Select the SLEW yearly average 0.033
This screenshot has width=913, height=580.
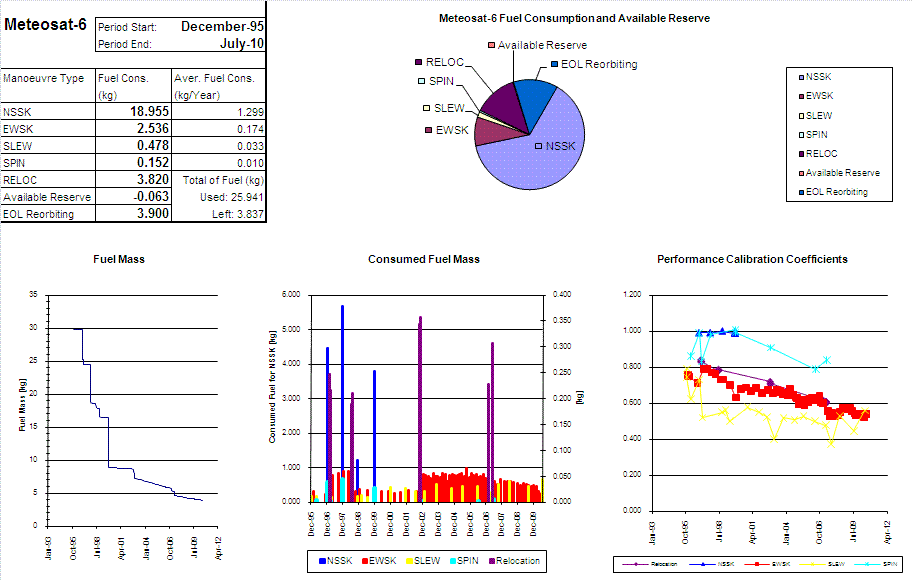250,146
